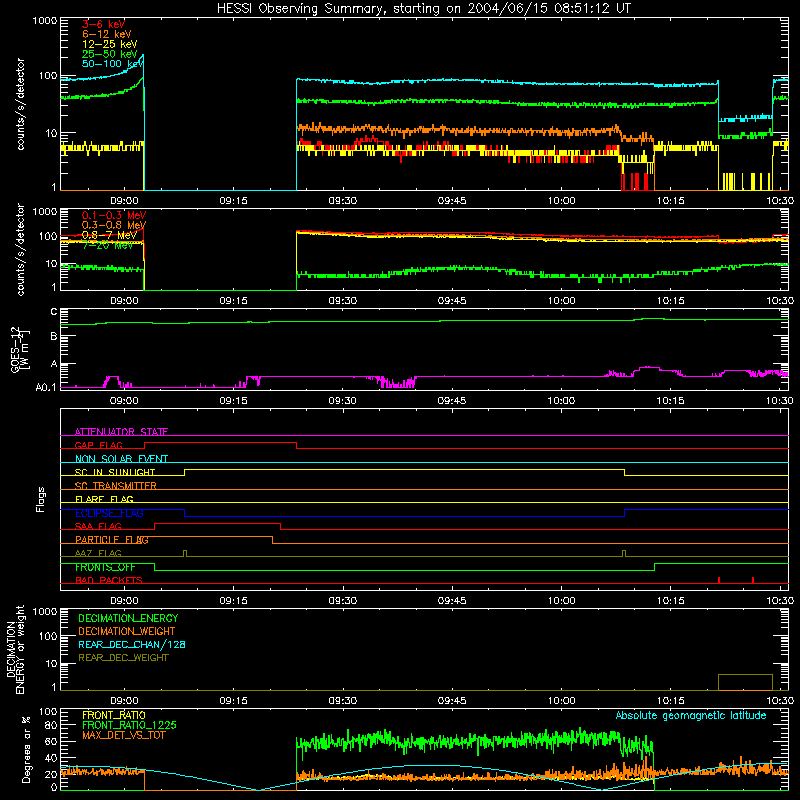
Task: Click the REAR_DEC_WEIGHT legend label
Action: click(123, 658)
